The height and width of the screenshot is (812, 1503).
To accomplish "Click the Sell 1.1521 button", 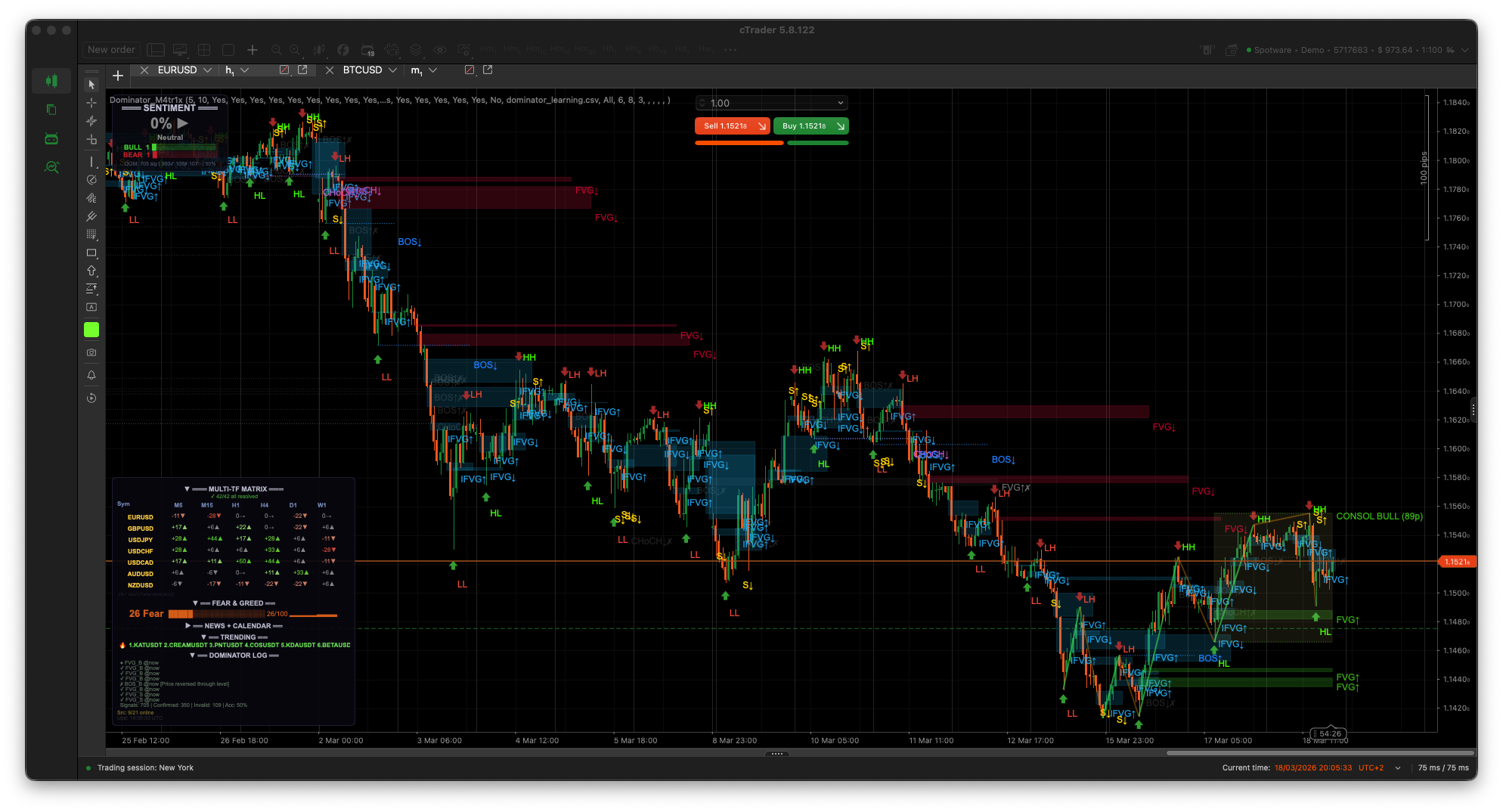I will (732, 126).
